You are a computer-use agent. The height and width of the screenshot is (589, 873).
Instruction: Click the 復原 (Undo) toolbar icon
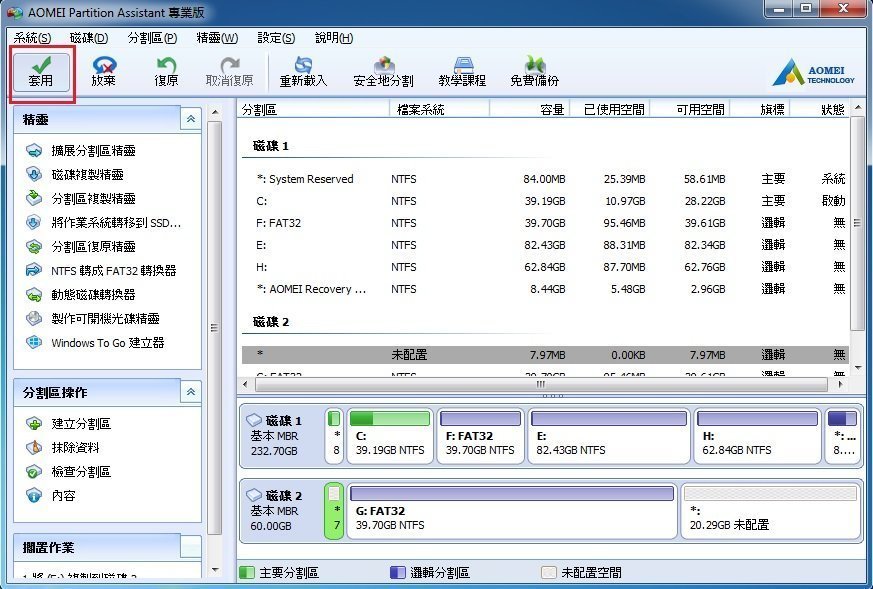coord(166,73)
